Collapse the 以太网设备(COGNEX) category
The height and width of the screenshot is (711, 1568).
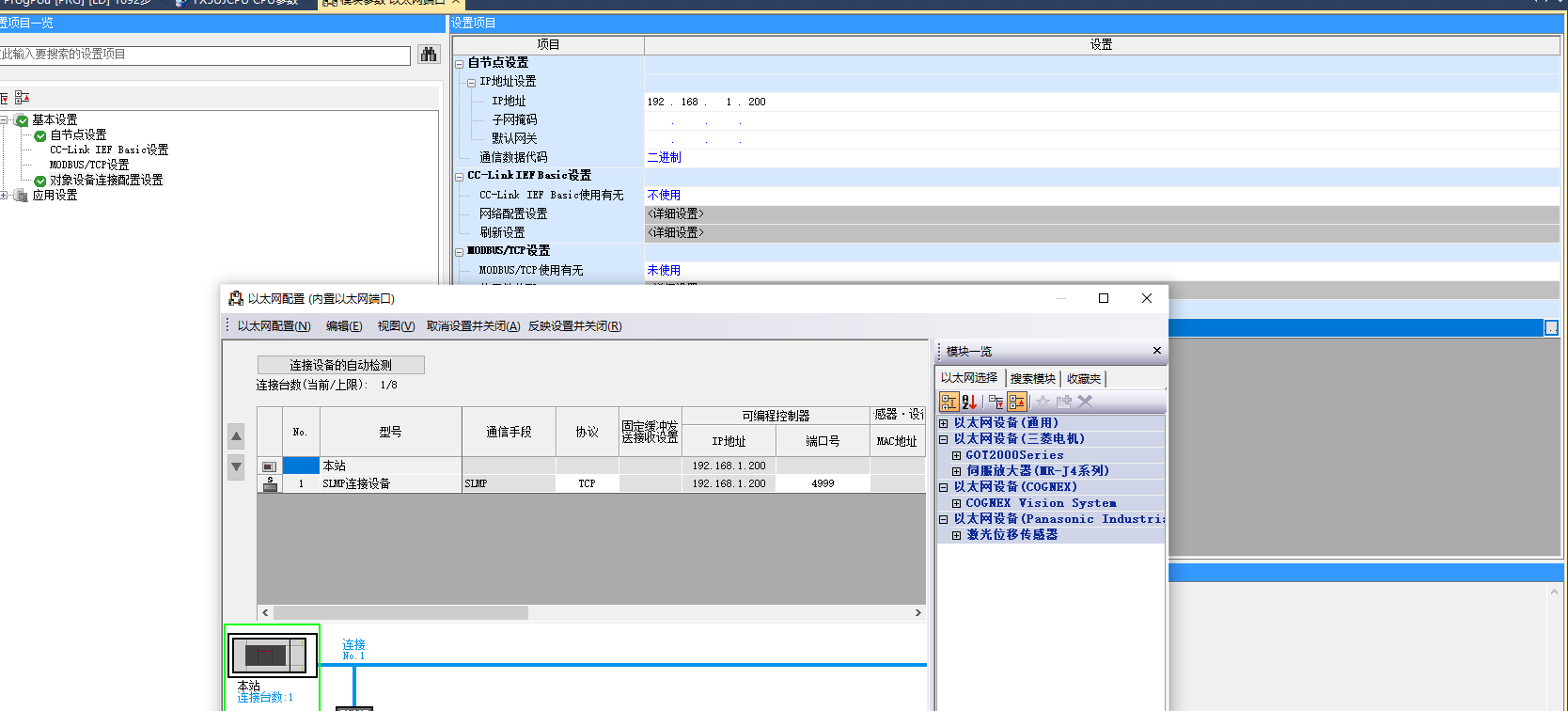pyautogui.click(x=944, y=487)
